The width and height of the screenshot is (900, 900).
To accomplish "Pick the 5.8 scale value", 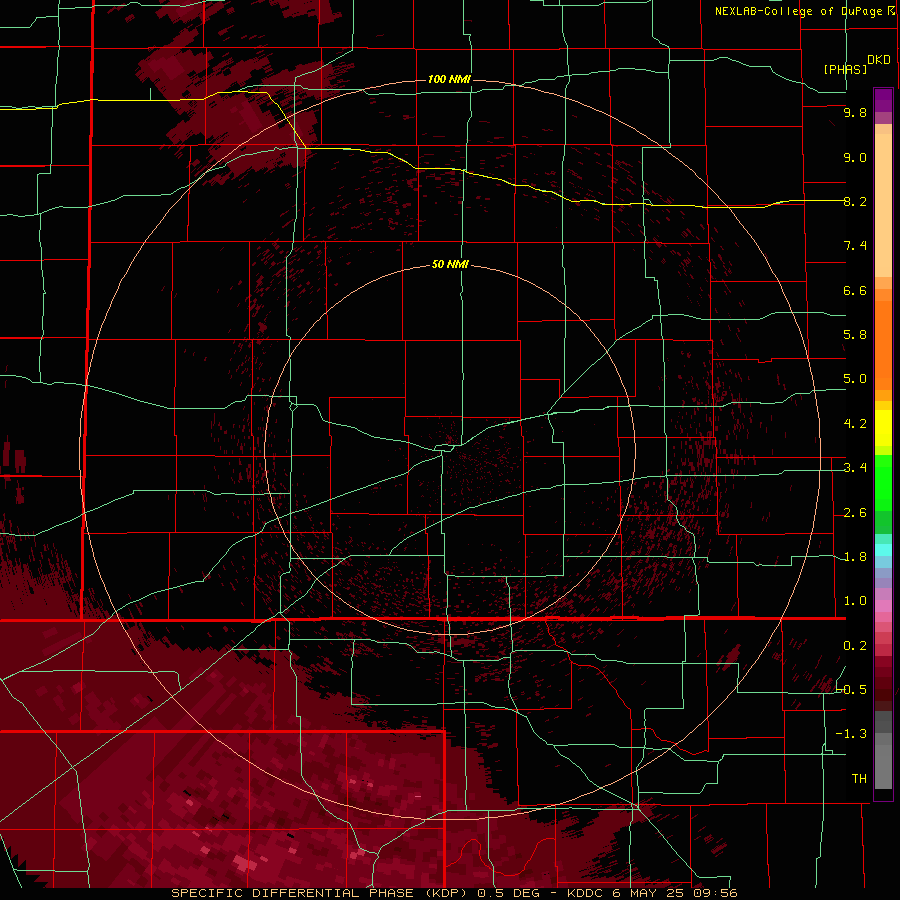I will click(855, 335).
